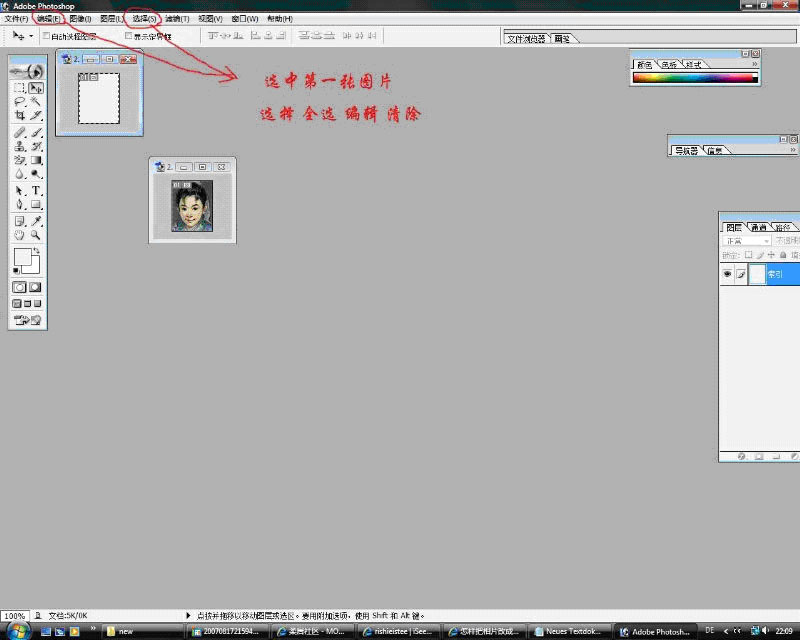This screenshot has width=800, height=640.
Task: Switch to the 通道 channels tab
Action: click(758, 228)
